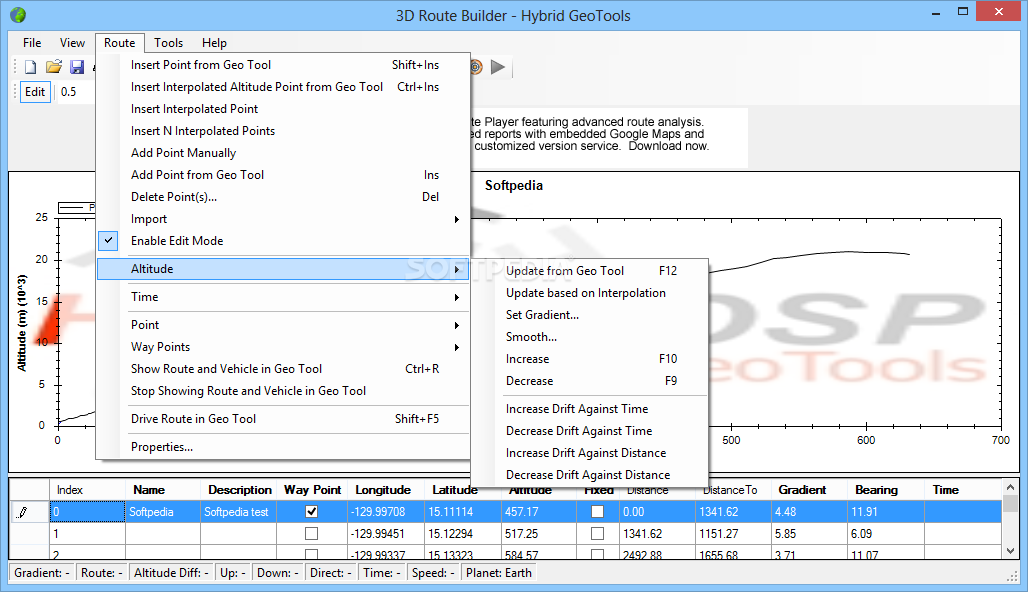Open the Tools menu
This screenshot has height=592, width=1028.
[x=168, y=43]
